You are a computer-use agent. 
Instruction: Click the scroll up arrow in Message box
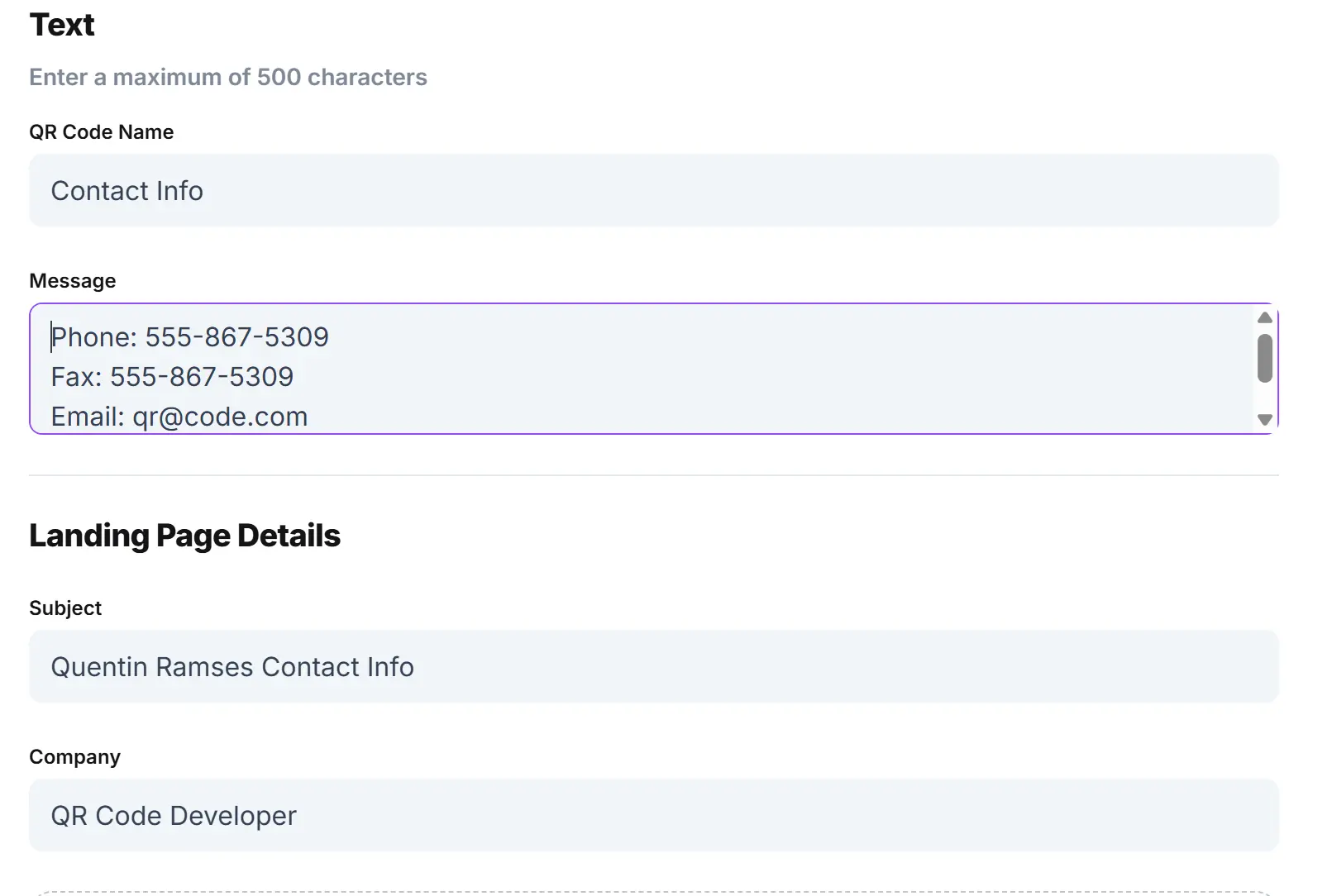1264,318
